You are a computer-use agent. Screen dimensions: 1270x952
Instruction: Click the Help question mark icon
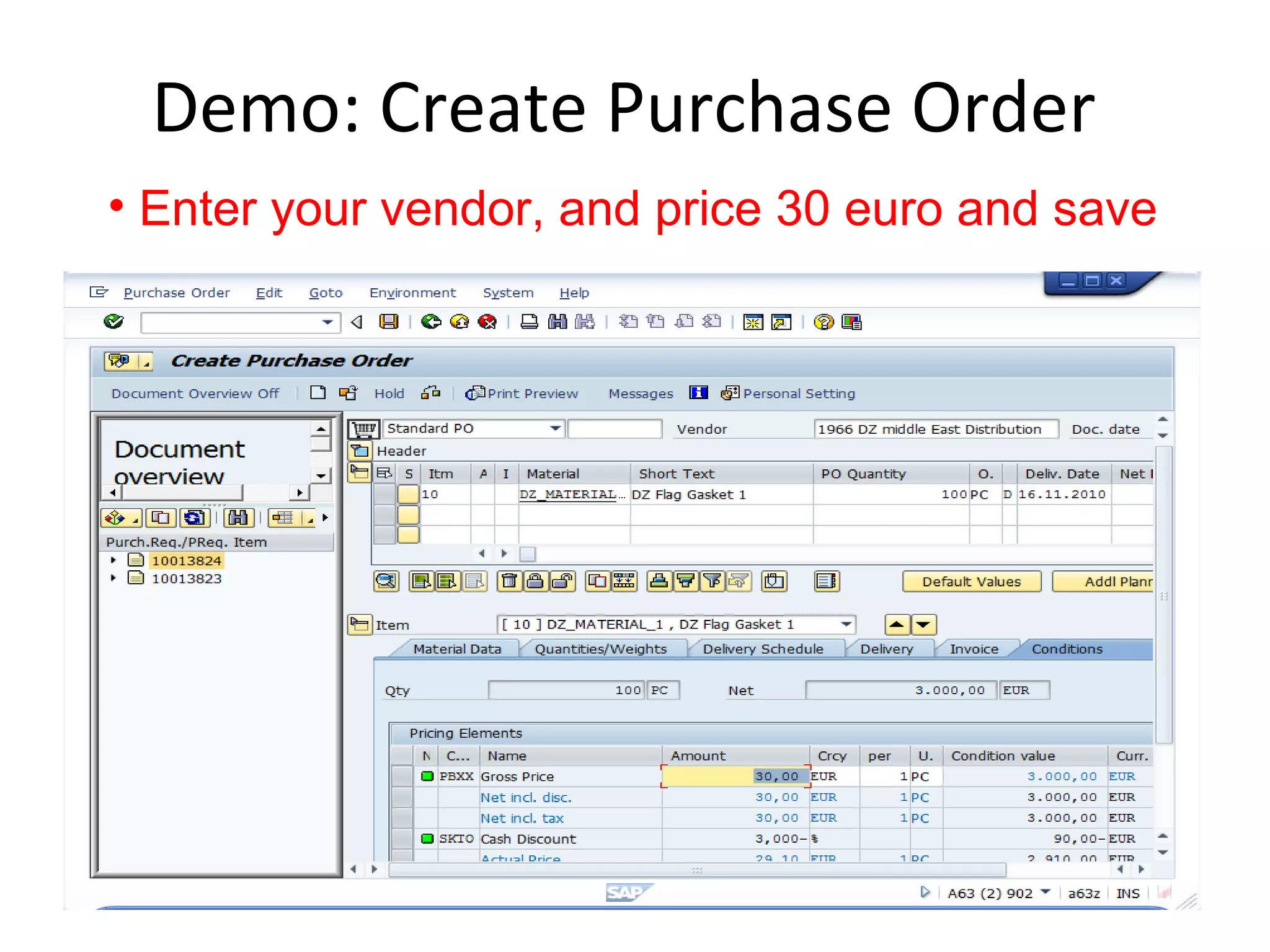[824, 322]
